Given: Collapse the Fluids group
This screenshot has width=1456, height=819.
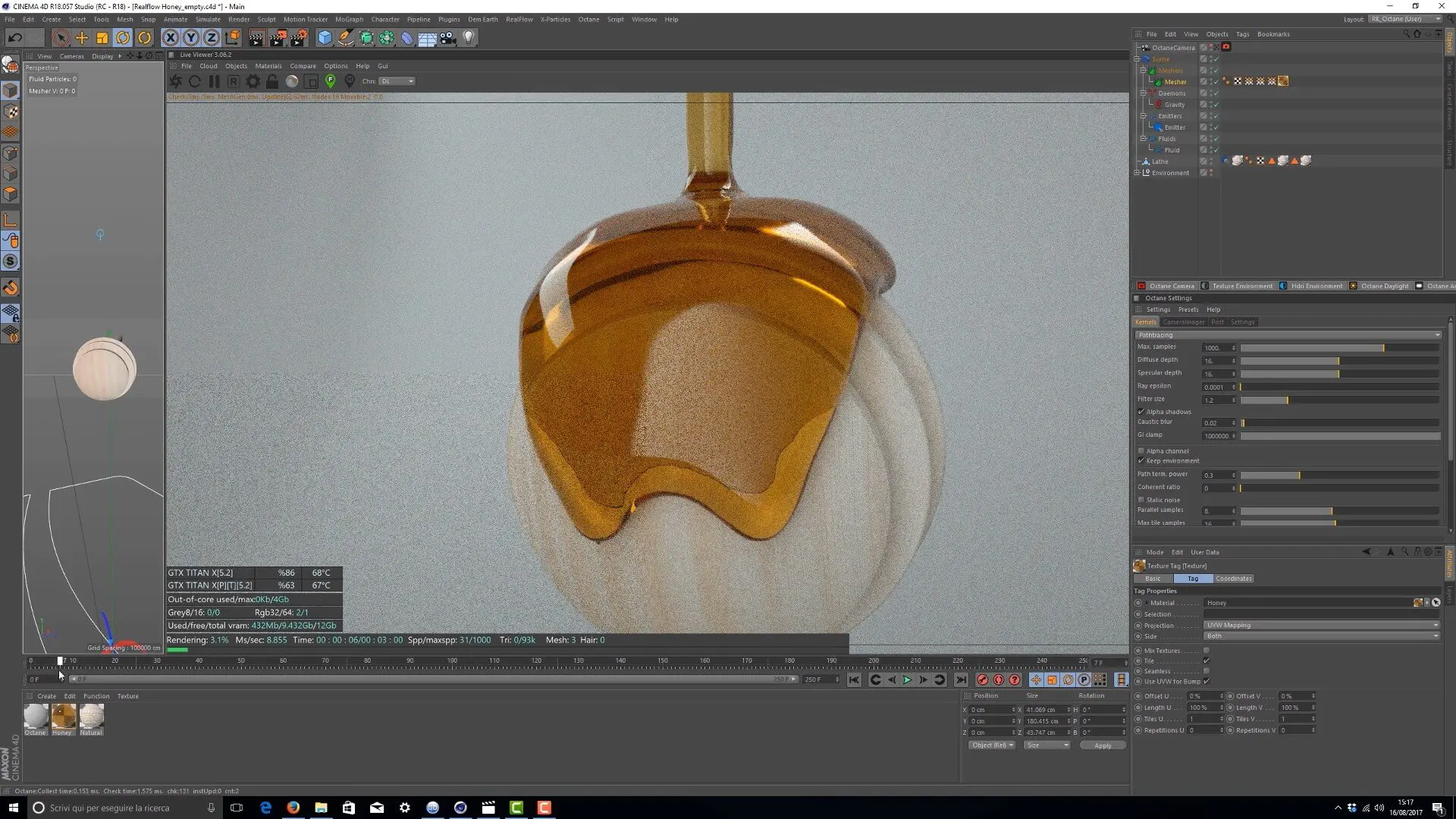Looking at the screenshot, I should point(1143,139).
